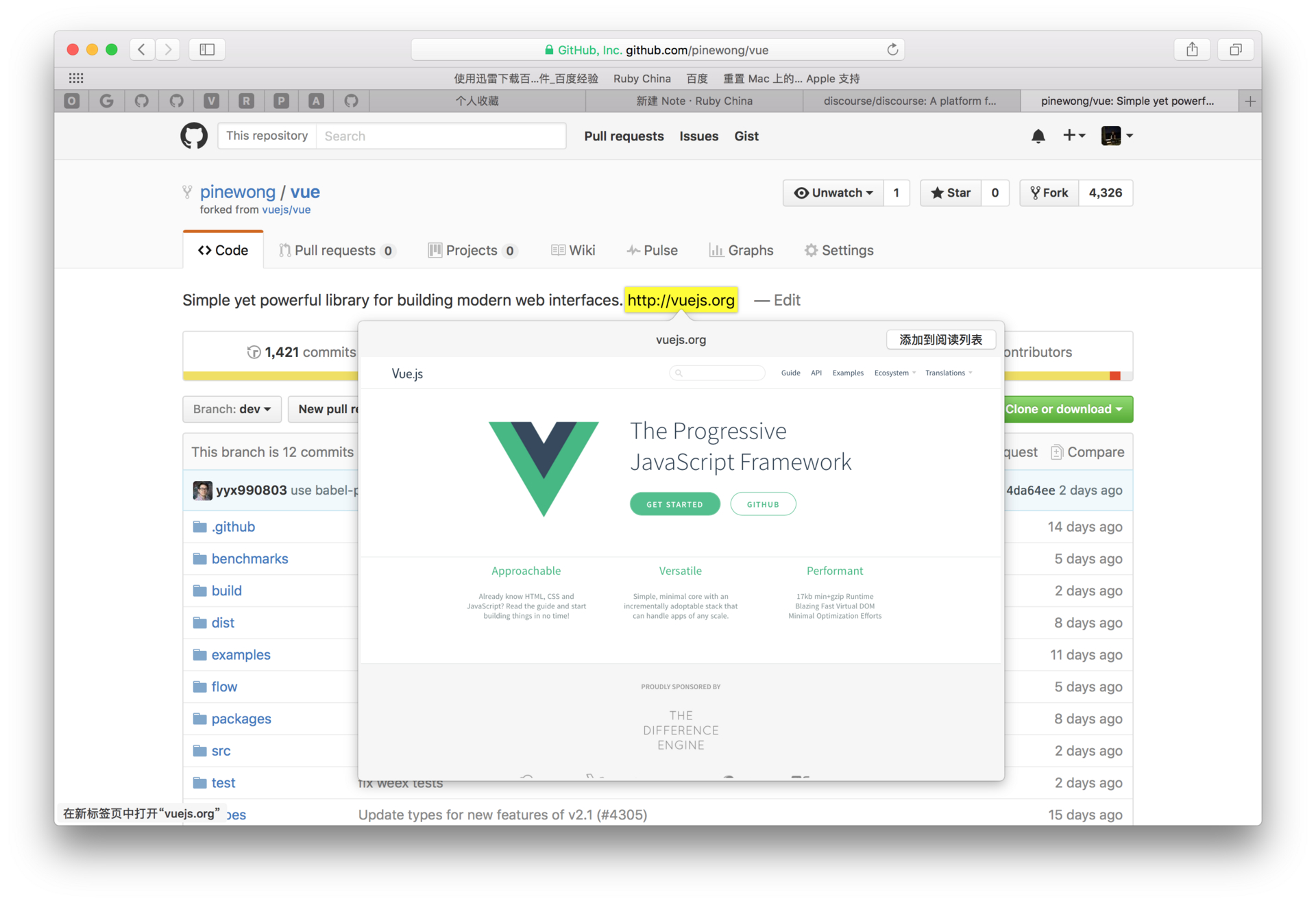Open the benchmarks folder
The width and height of the screenshot is (1316, 903).
click(x=249, y=558)
